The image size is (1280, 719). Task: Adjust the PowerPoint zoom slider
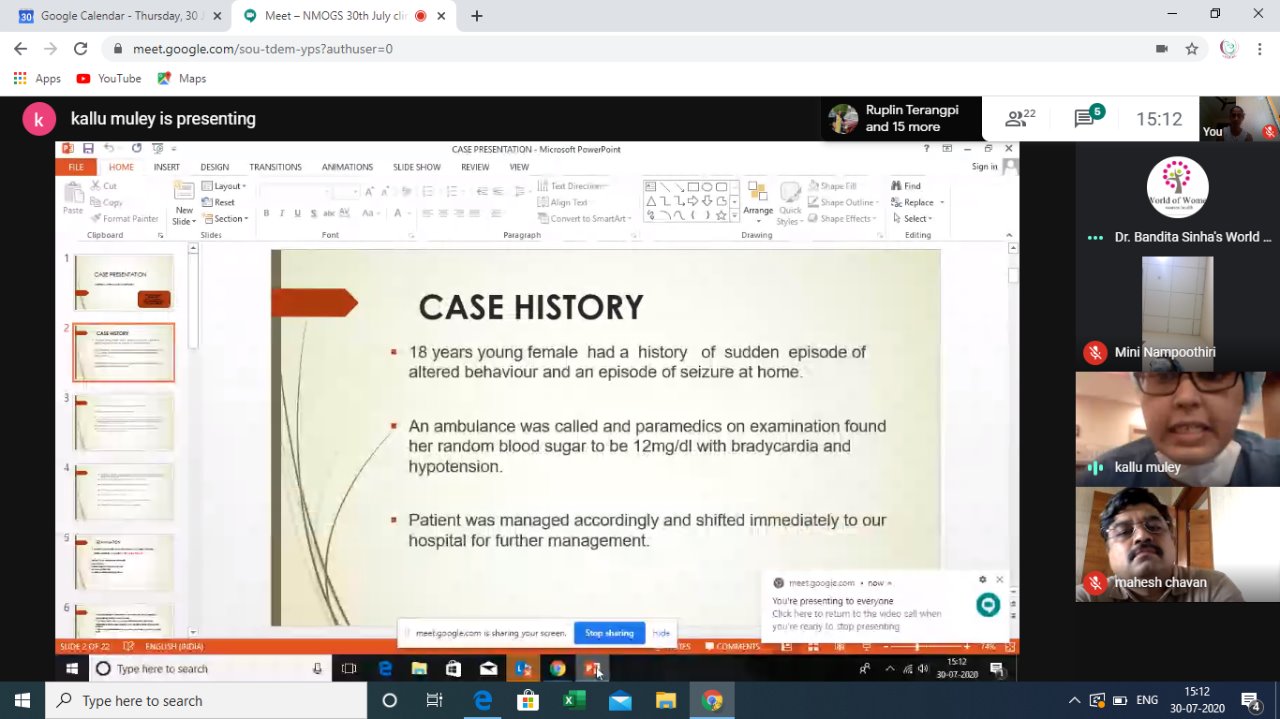[917, 647]
